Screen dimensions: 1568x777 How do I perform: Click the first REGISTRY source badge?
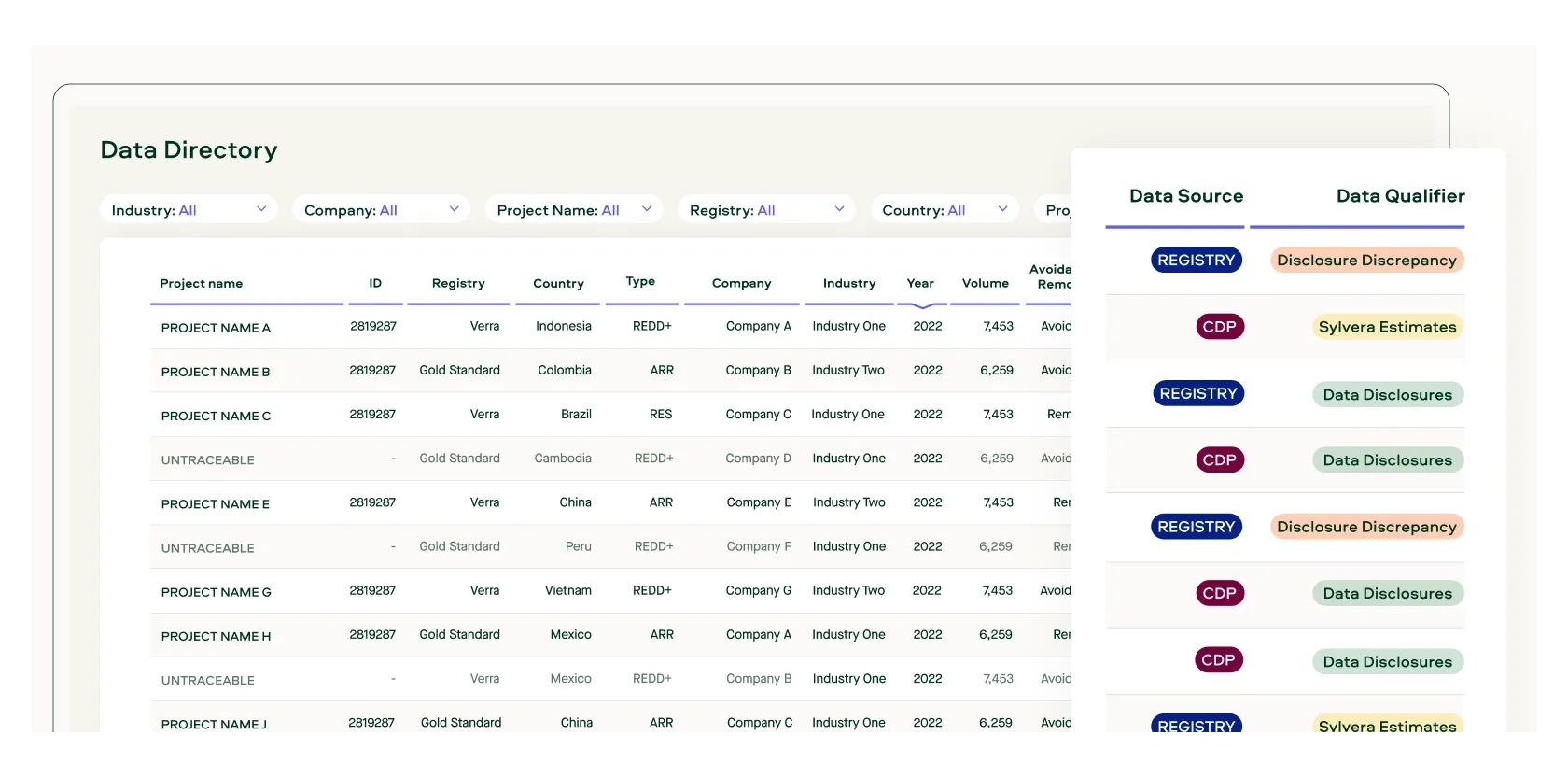pyautogui.click(x=1197, y=260)
